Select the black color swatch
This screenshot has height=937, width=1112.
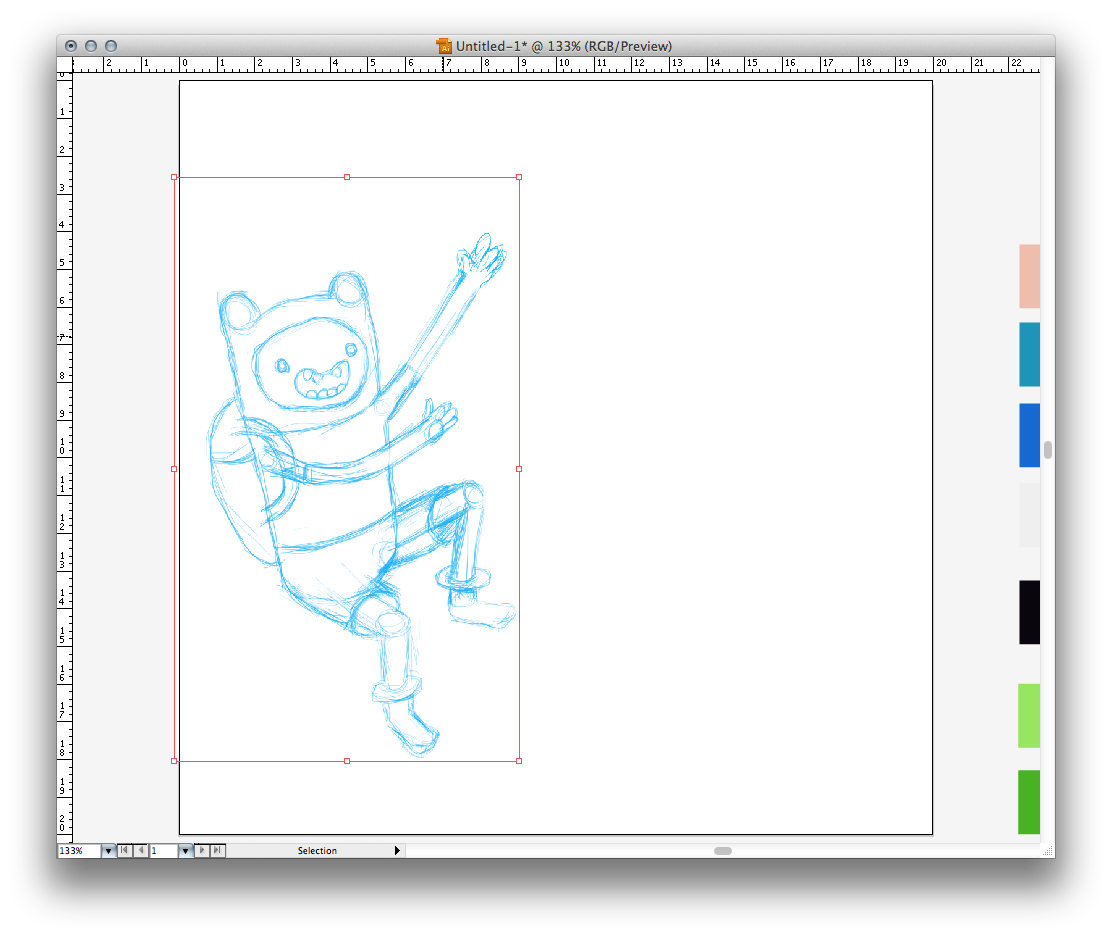point(1029,612)
